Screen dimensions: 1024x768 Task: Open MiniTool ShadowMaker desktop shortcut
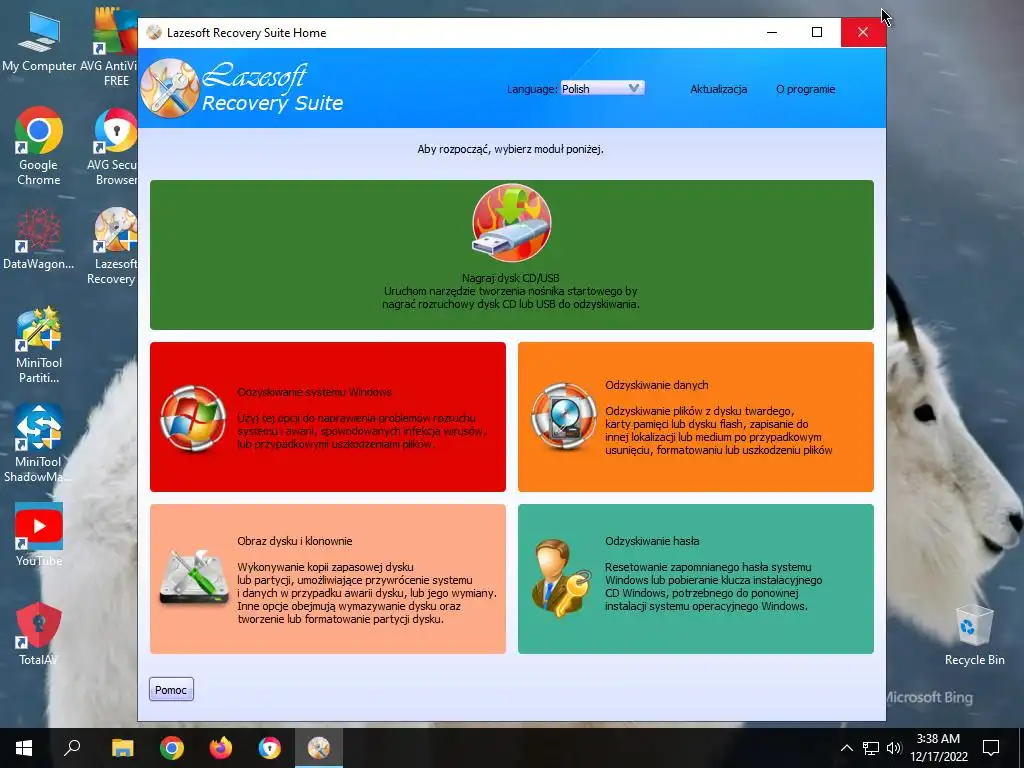39,444
